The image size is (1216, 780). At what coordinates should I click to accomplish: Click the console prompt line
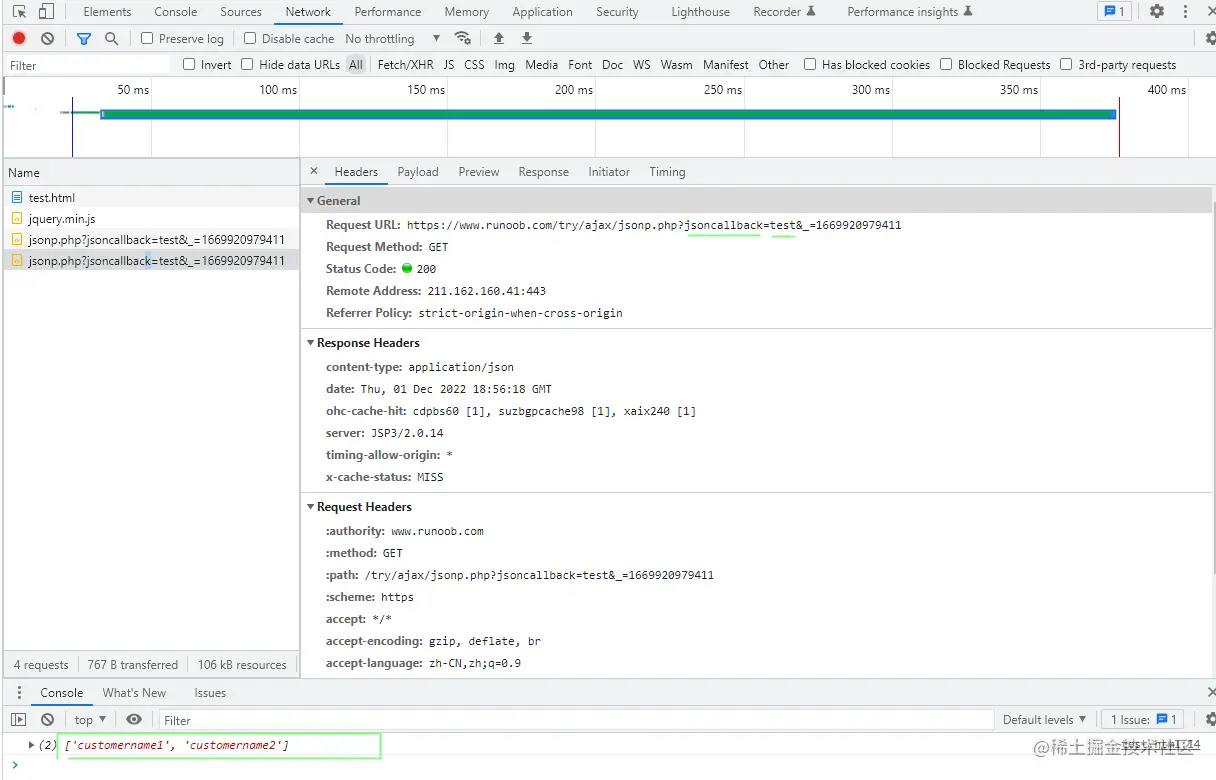(608, 767)
